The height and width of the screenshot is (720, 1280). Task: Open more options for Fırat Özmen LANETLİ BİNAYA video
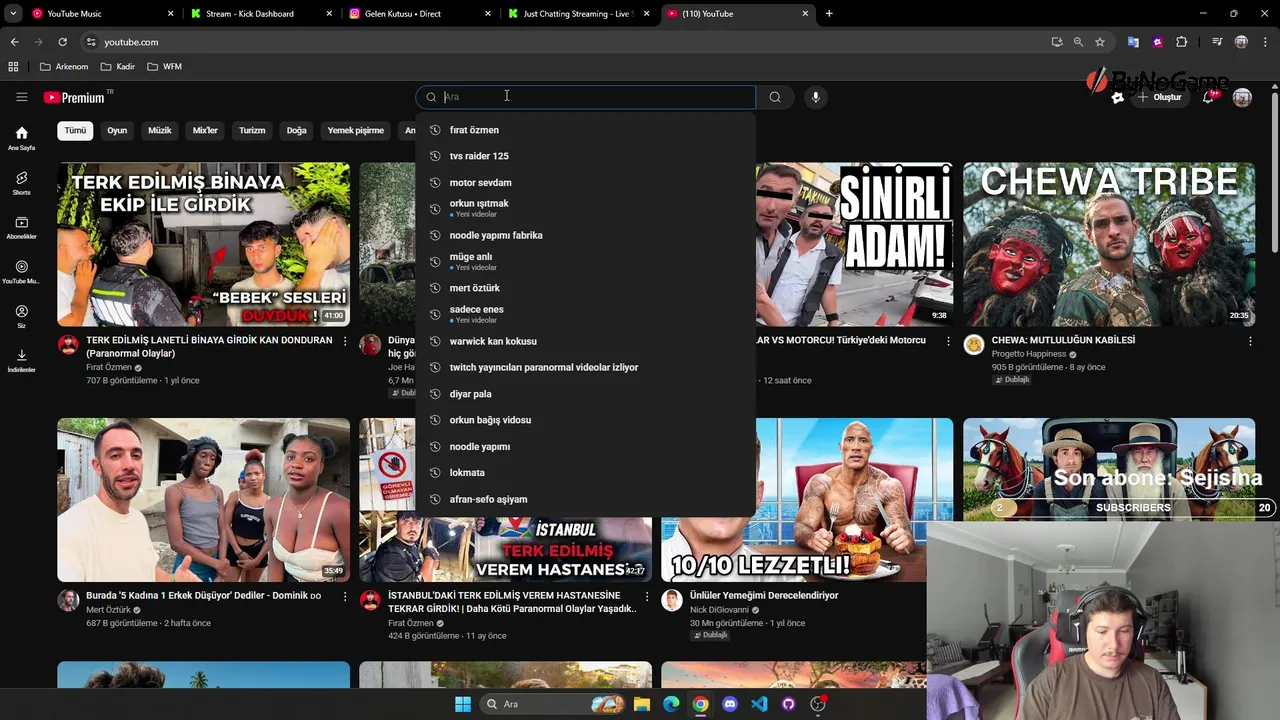click(x=345, y=341)
